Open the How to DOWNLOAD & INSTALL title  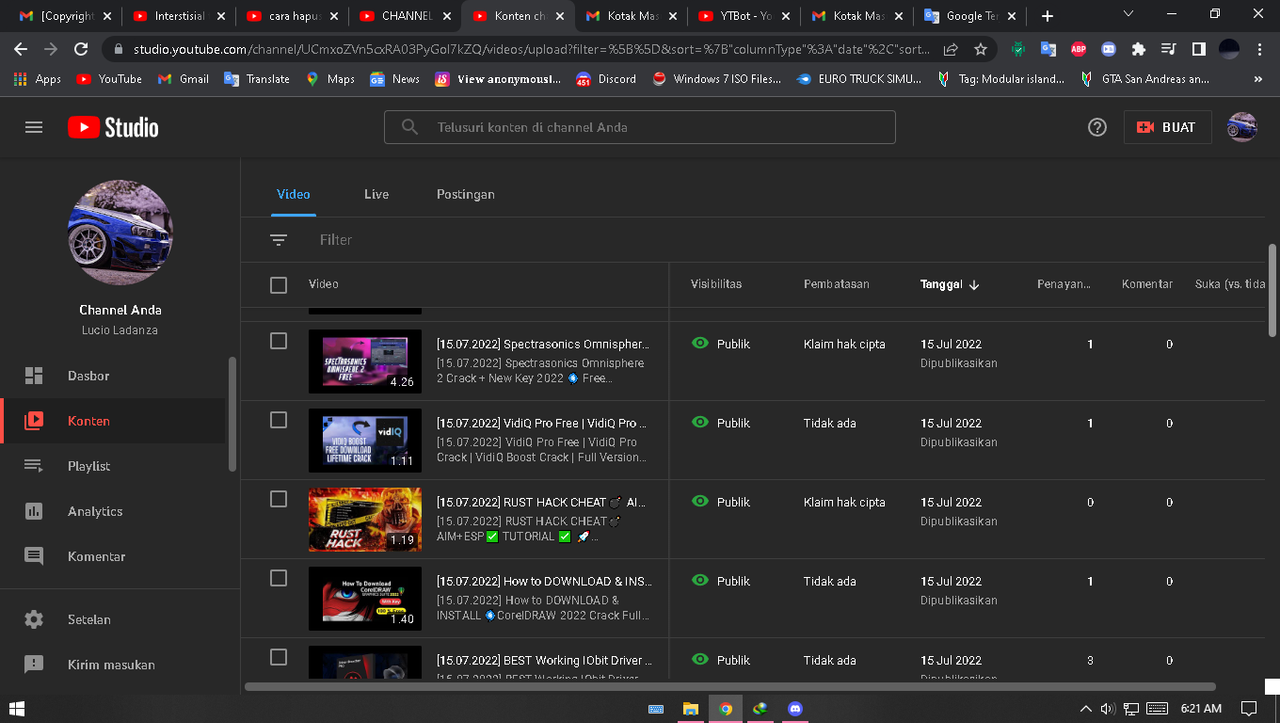pos(544,581)
